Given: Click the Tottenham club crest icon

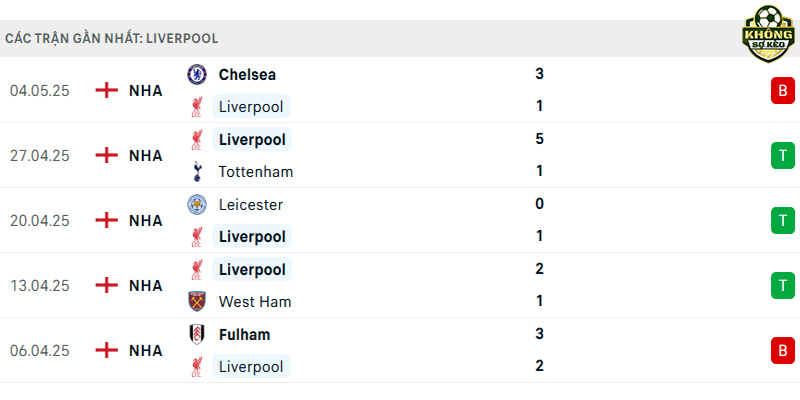Looking at the screenshot, I should 196,171.
